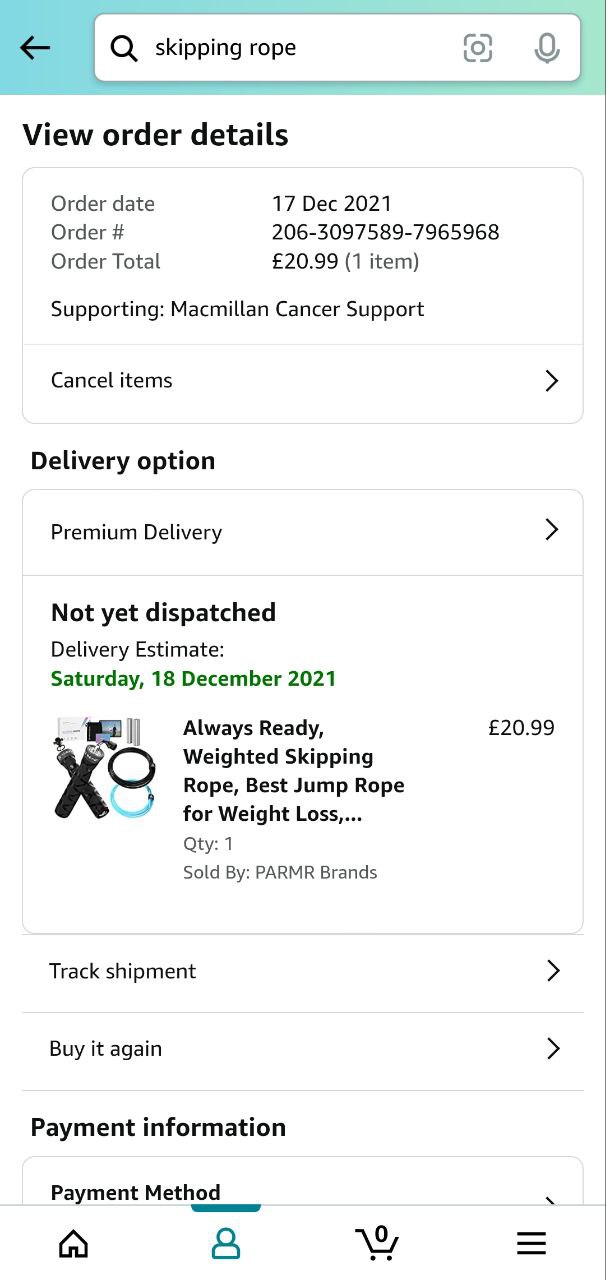Open Track shipment arrow
This screenshot has height=1280, width=606.
[x=553, y=970]
